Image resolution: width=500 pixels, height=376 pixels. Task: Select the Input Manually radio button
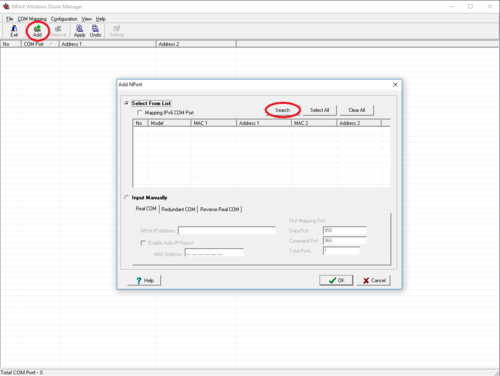click(x=126, y=198)
